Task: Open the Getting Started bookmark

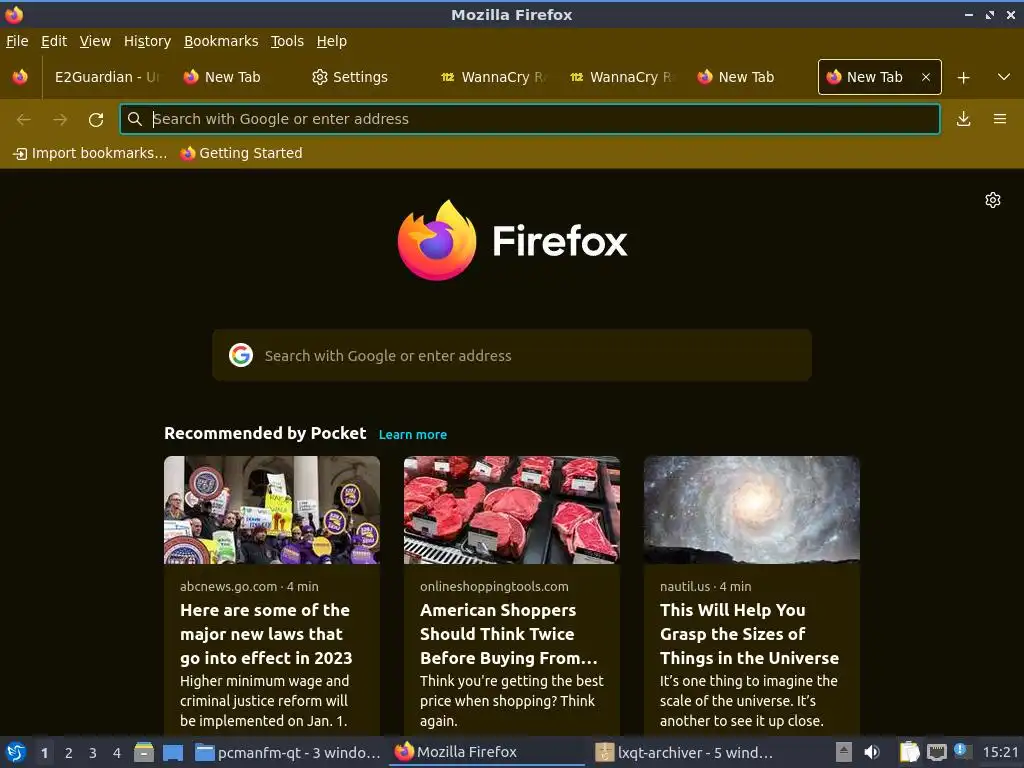Action: tap(242, 153)
